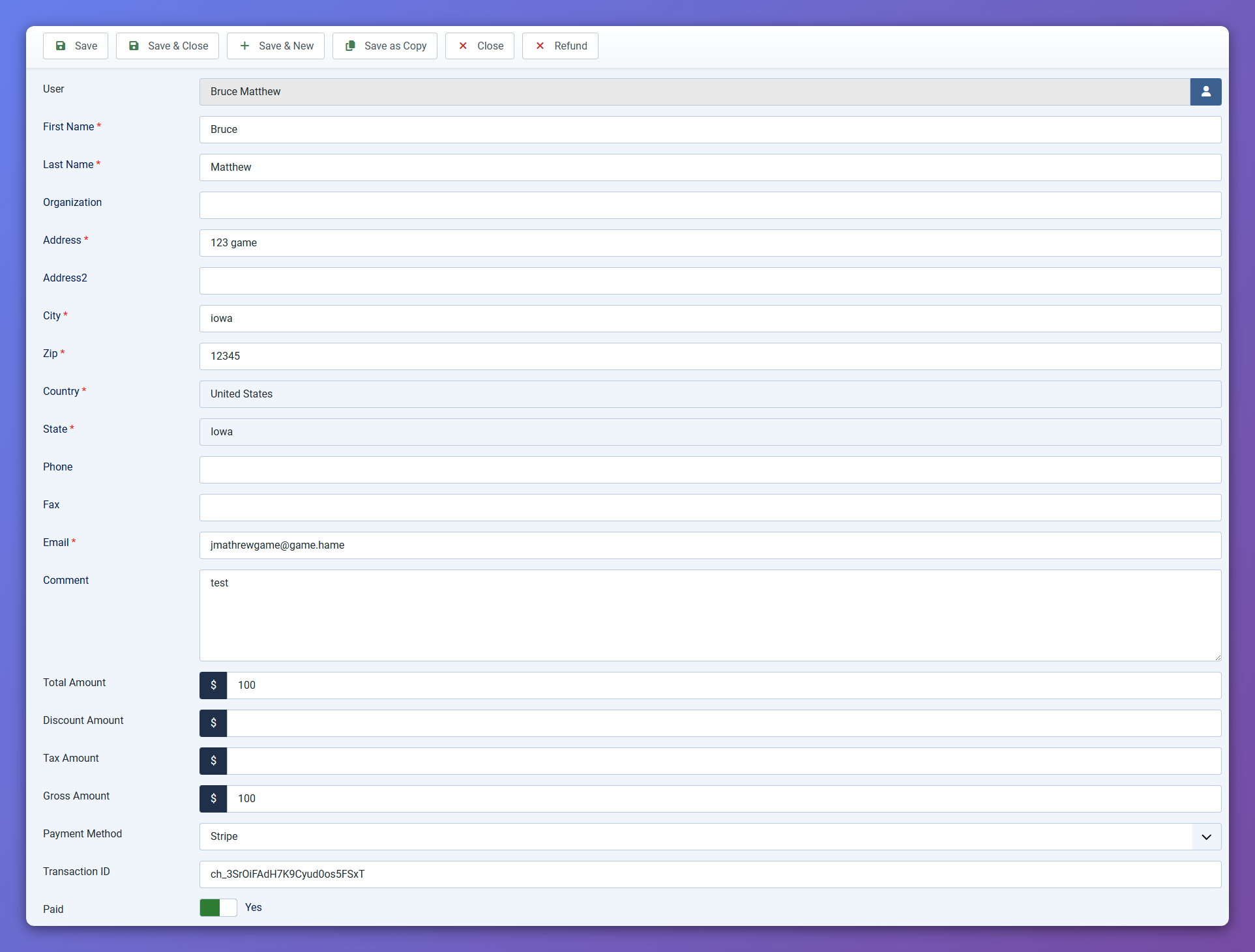Click the Refund button with the red X

560,46
